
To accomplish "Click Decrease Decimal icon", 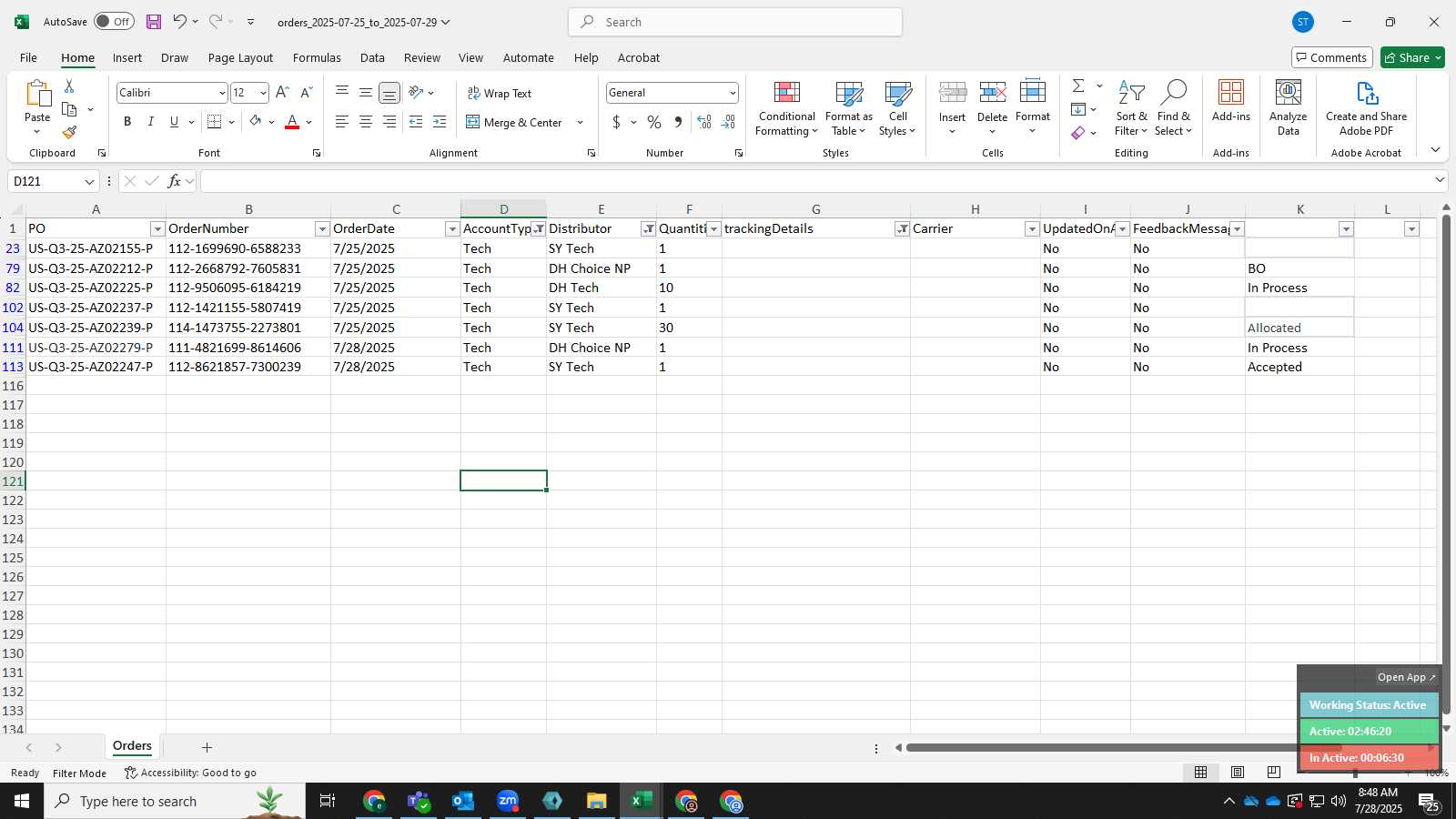I will [728, 122].
